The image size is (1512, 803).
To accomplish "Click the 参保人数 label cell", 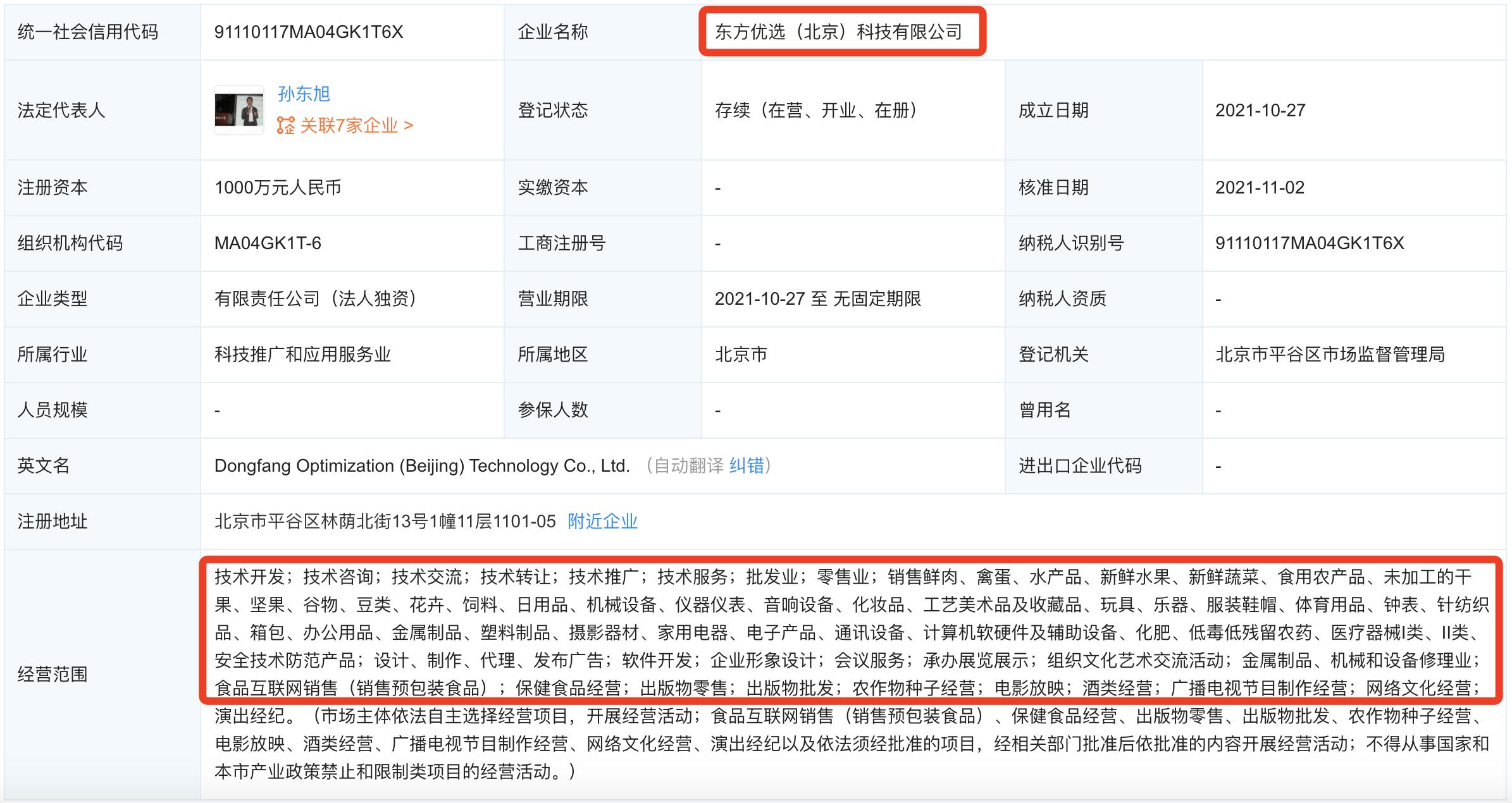I will tap(602, 410).
